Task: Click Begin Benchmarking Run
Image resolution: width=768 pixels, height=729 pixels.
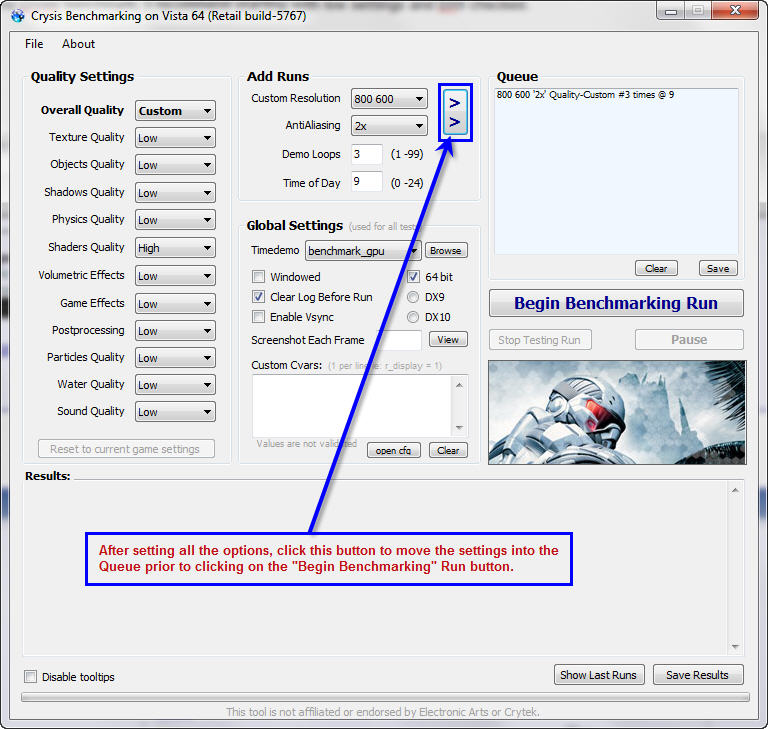Action: (616, 303)
